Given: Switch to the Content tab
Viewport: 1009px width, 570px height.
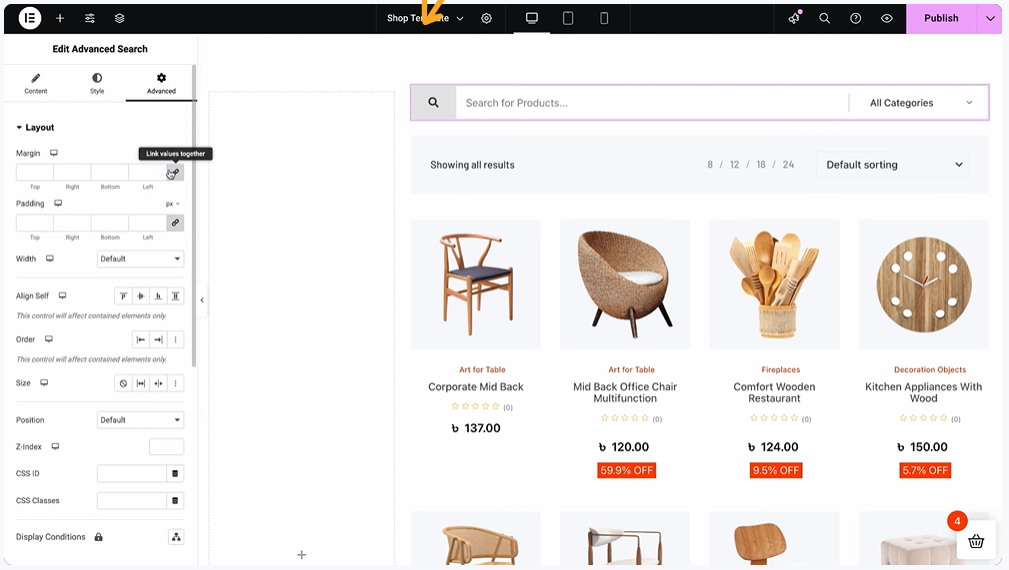Looking at the screenshot, I should click(36, 83).
